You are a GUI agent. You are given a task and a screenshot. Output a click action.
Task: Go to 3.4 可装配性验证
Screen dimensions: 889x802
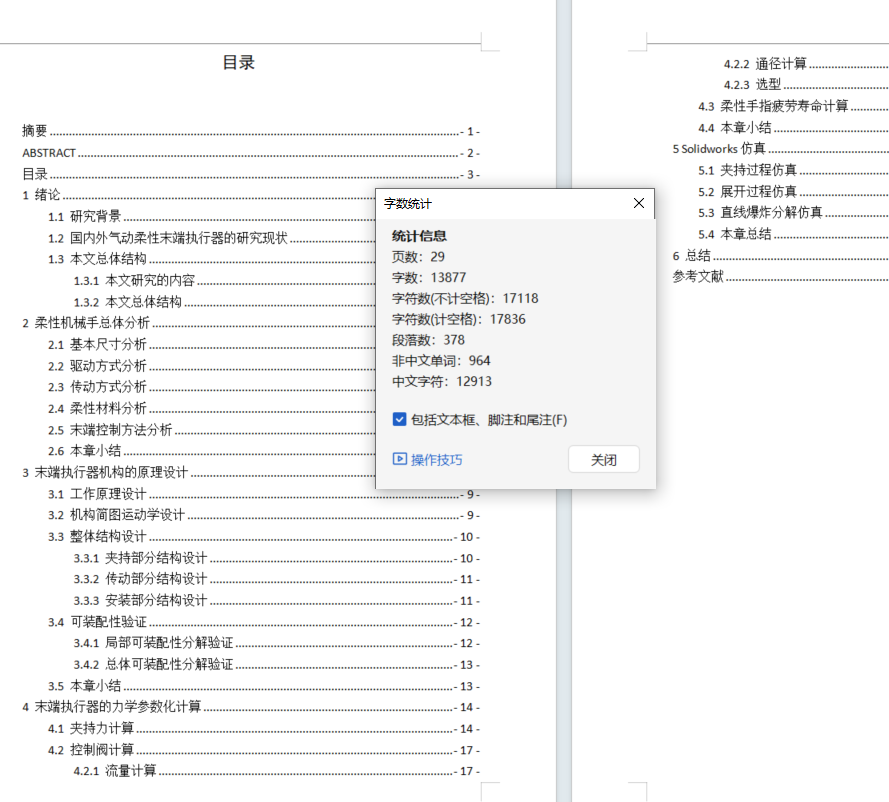[x=264, y=622]
